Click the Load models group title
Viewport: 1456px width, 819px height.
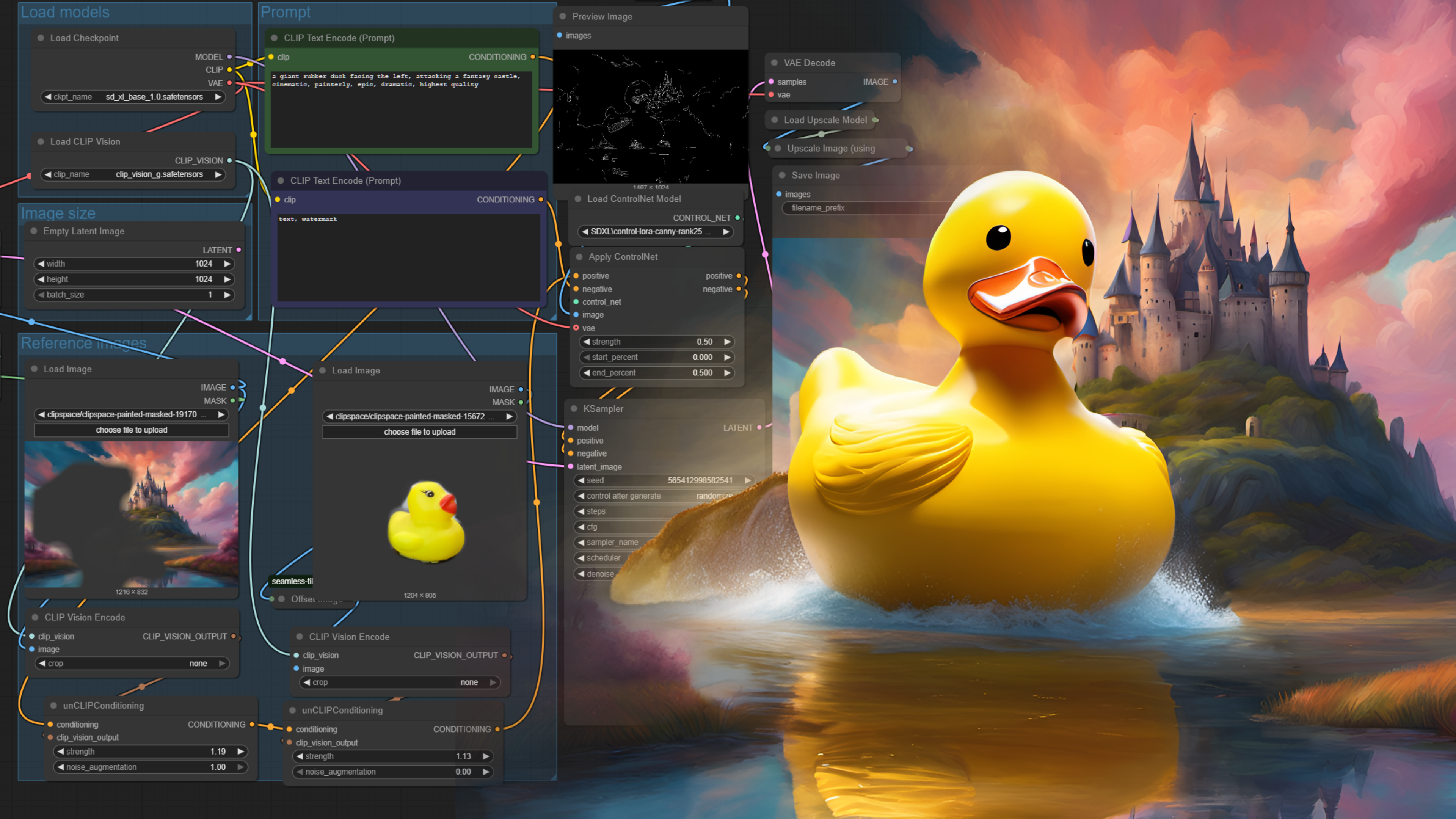pos(65,13)
